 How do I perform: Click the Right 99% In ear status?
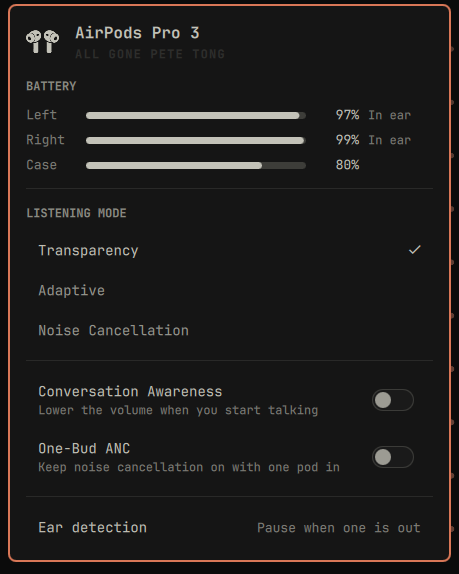point(373,140)
